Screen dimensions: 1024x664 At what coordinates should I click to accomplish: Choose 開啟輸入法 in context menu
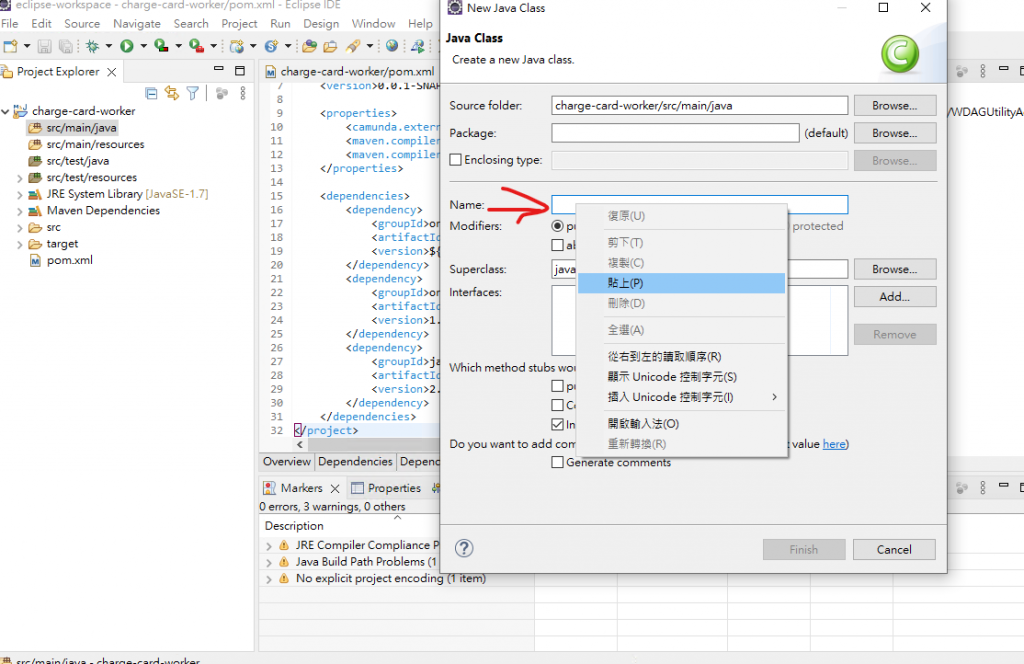coord(681,424)
